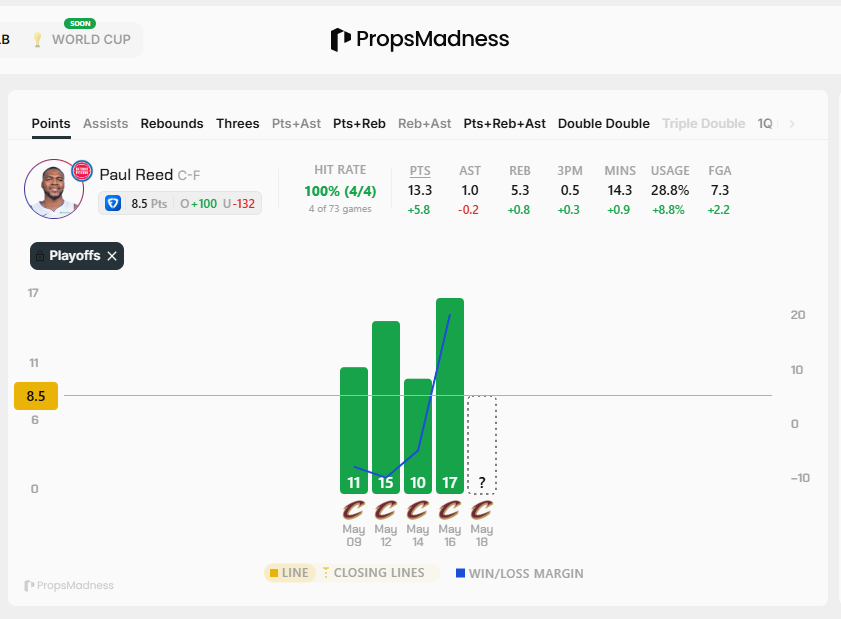841x619 pixels.
Task: Click the USAGE stat column header
Action: (670, 171)
